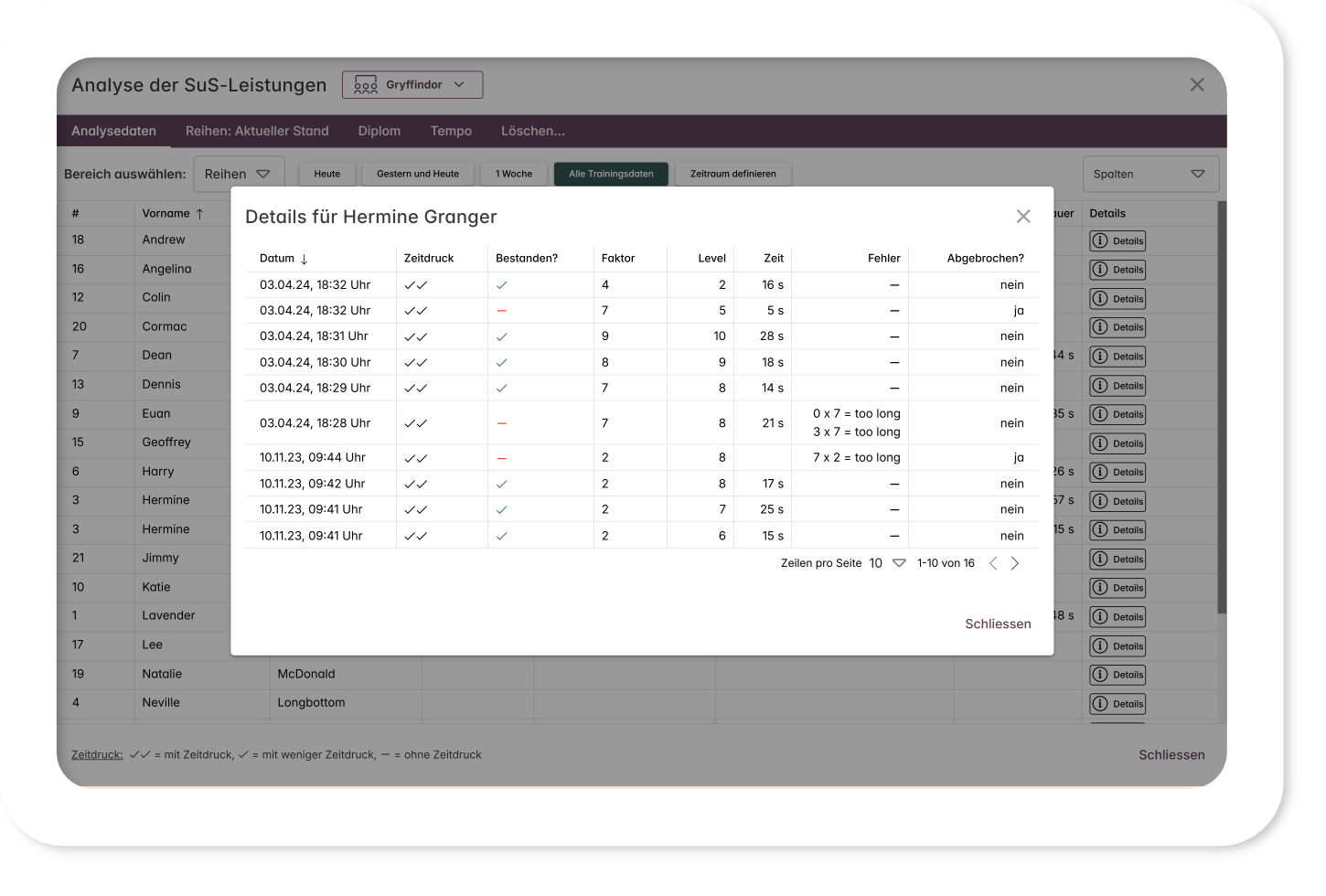Select the Tempo tab
1326x896 pixels.
(451, 131)
